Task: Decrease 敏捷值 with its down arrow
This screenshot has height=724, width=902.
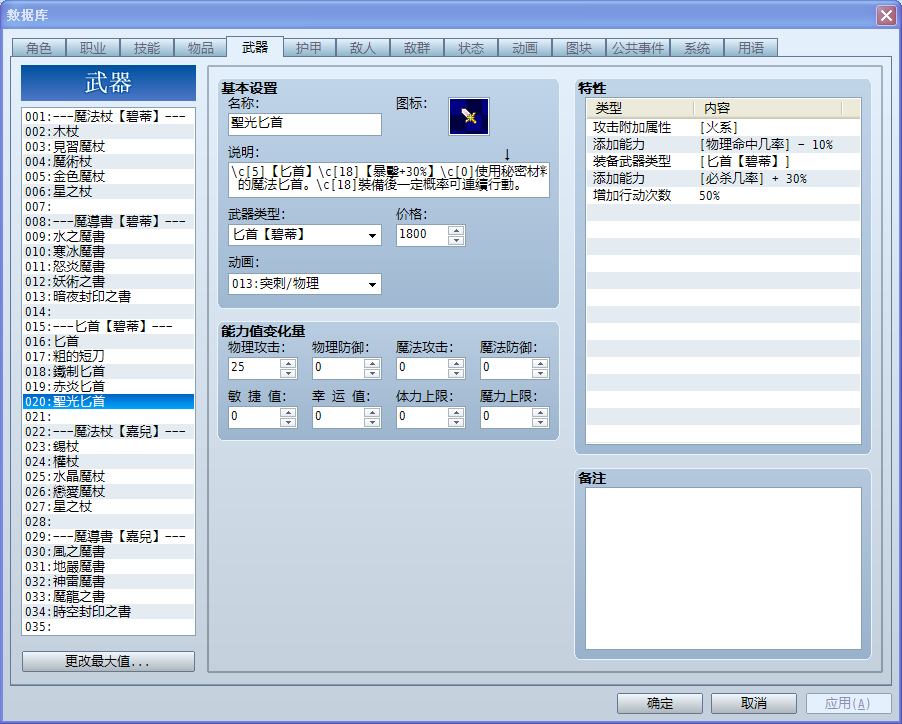Action: (288, 422)
